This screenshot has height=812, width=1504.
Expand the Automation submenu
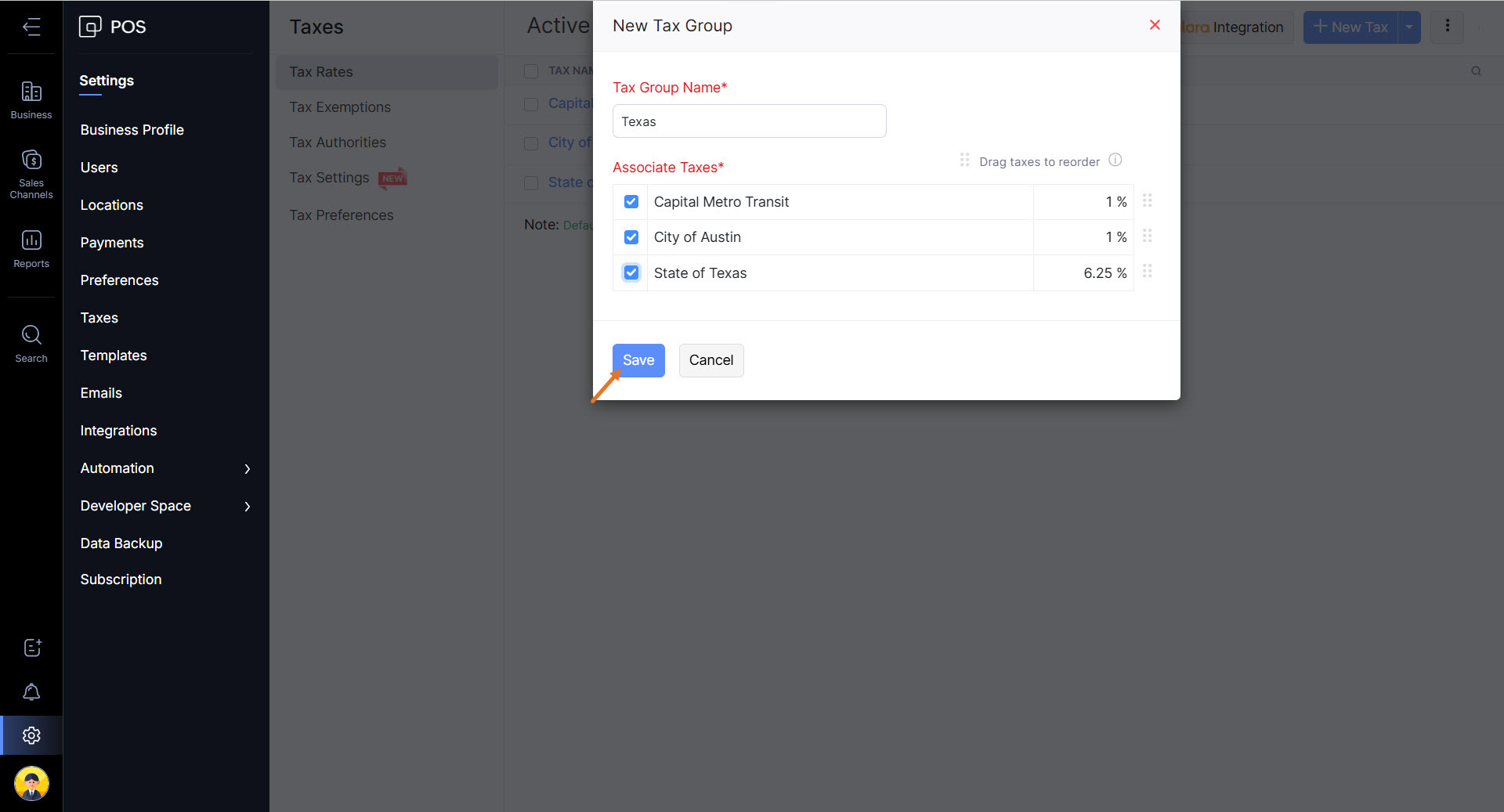click(248, 469)
